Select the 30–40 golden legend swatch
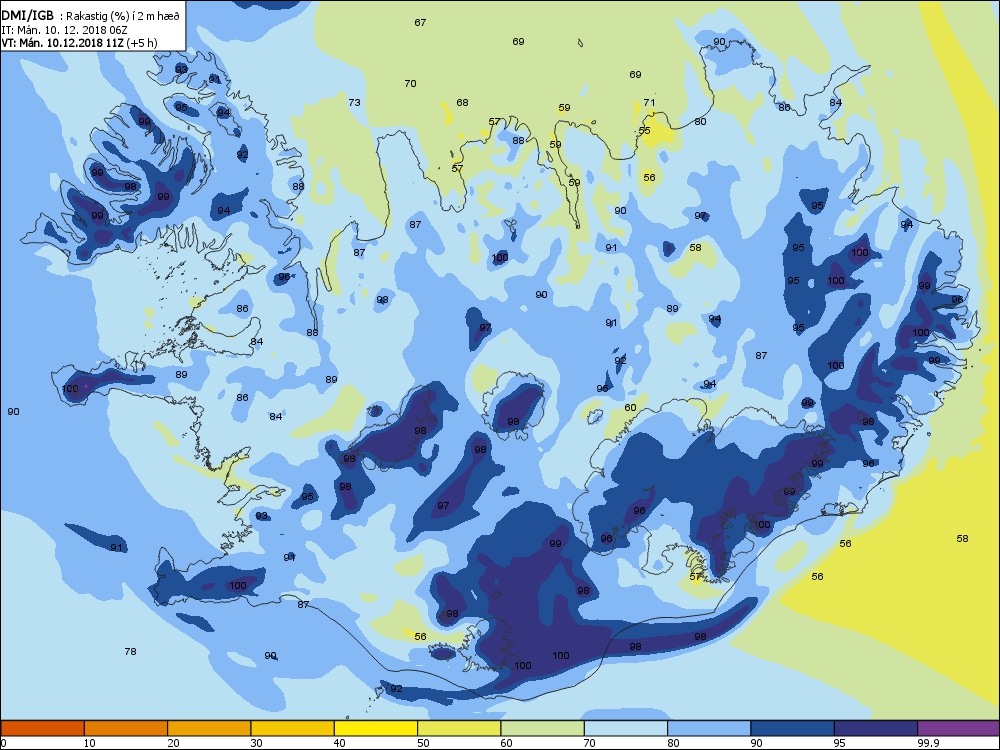 293,728
